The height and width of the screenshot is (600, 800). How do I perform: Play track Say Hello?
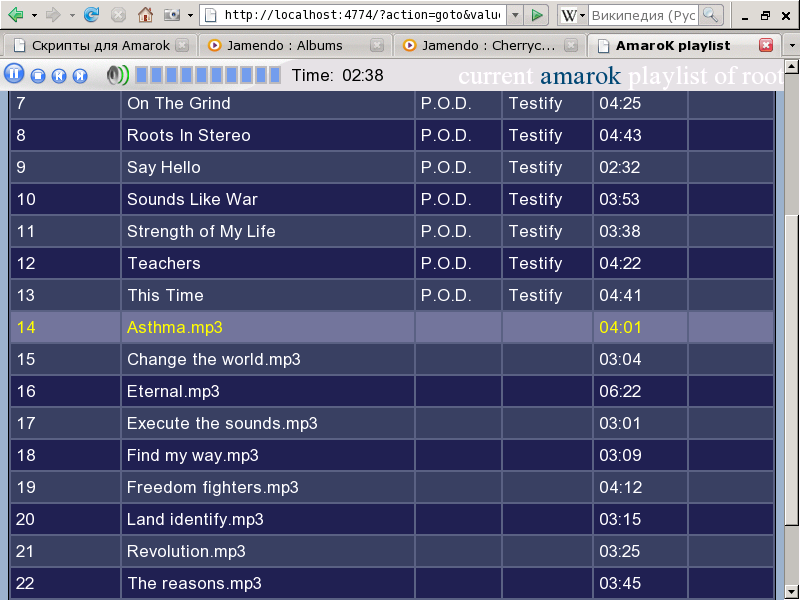(x=164, y=167)
